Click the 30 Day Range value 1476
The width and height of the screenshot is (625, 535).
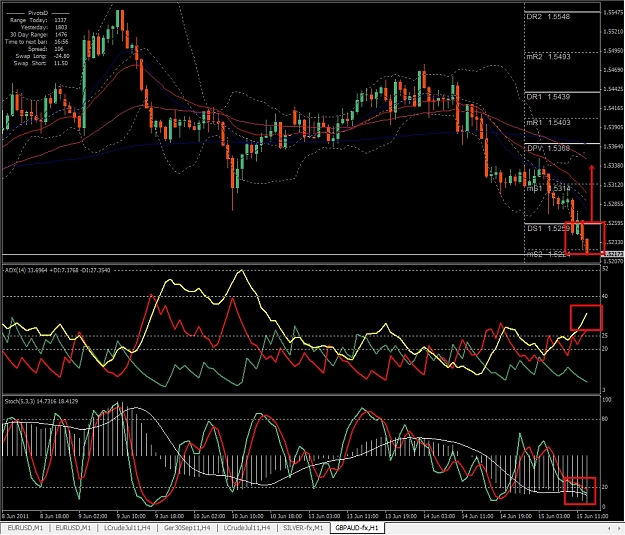[61, 35]
